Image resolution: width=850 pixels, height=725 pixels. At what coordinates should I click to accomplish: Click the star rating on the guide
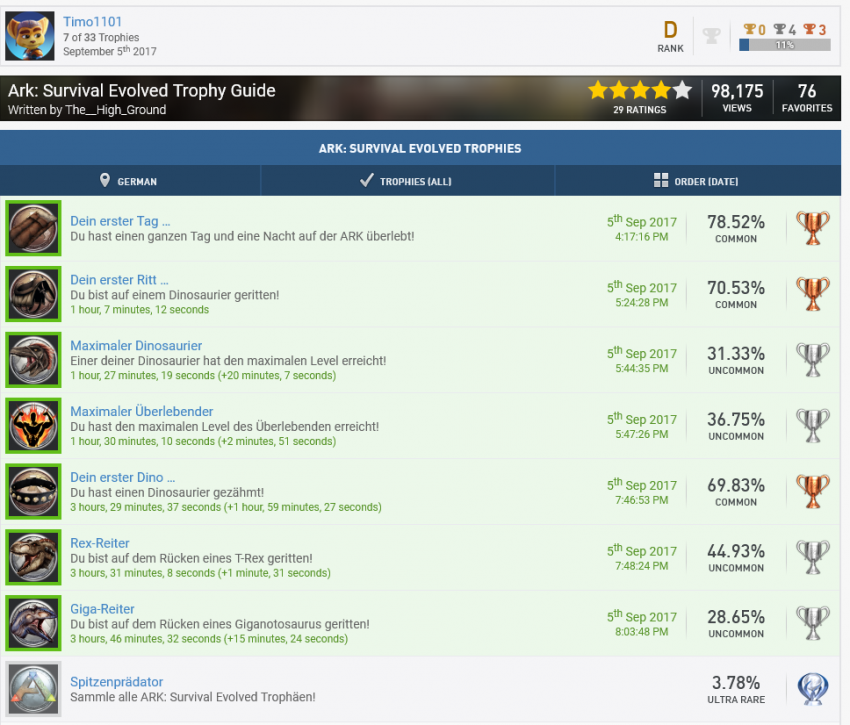pyautogui.click(x=639, y=91)
